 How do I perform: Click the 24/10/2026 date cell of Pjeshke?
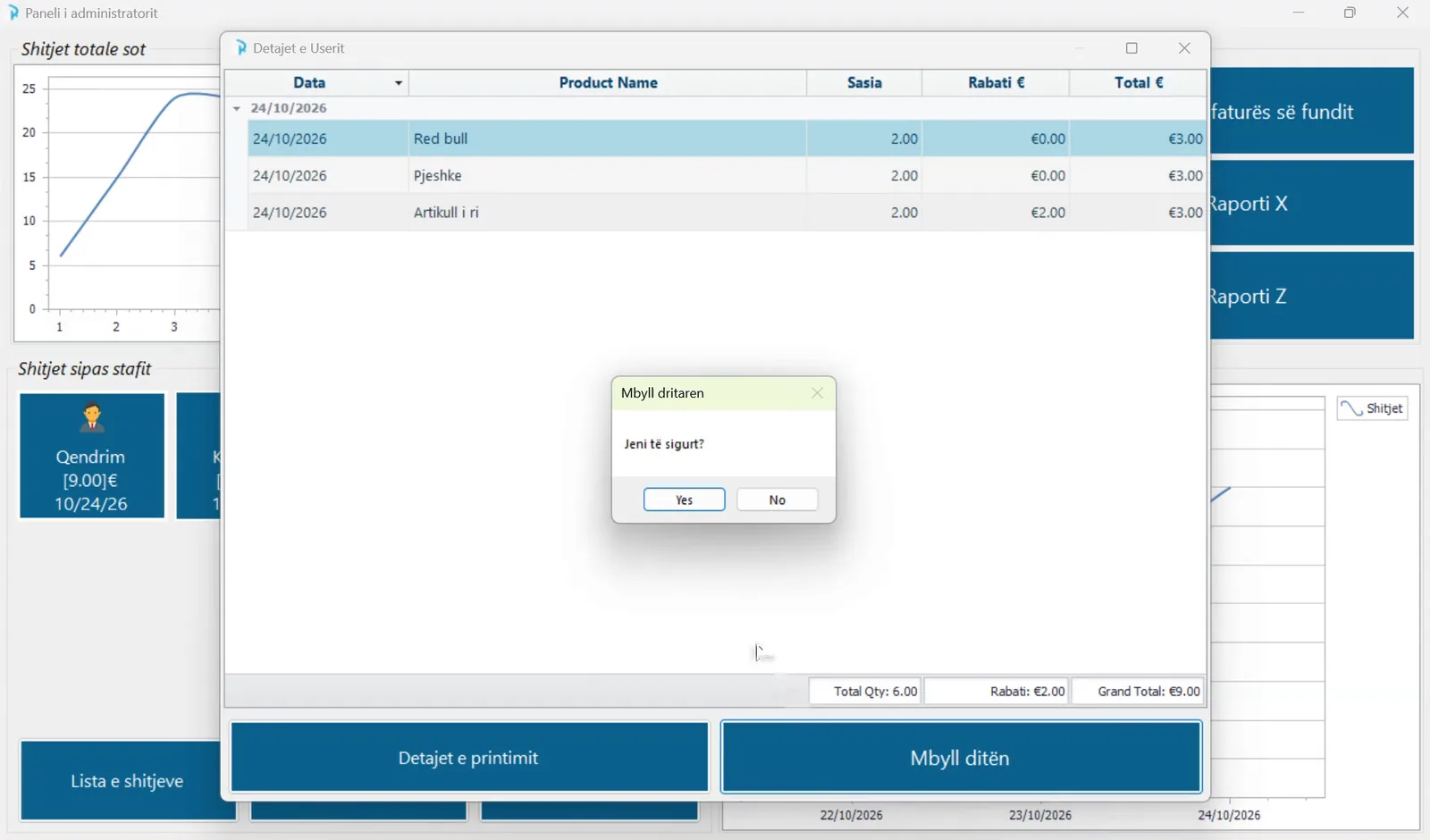tap(328, 175)
